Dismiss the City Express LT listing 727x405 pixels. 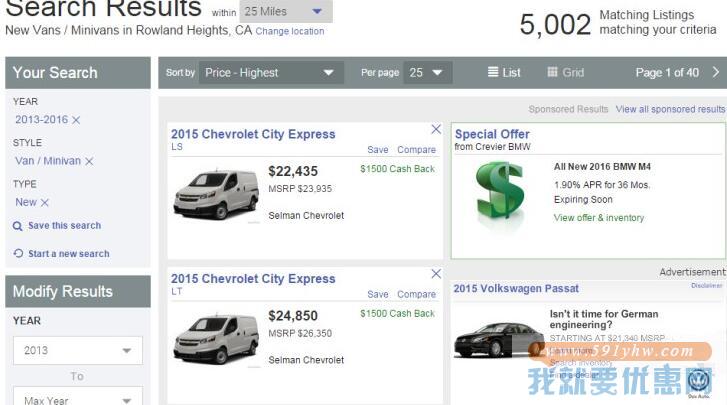(x=436, y=274)
